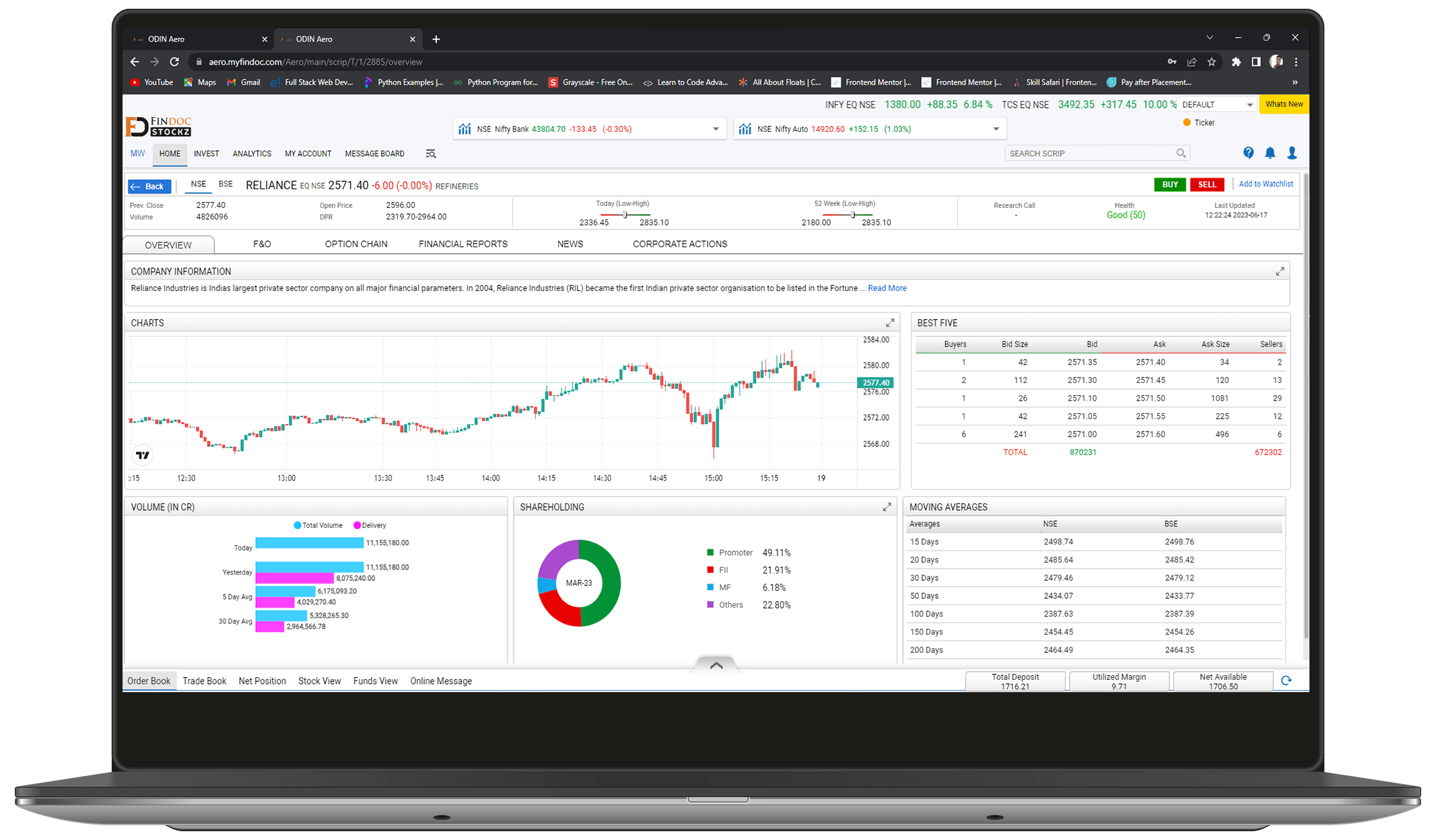This screenshot has height=840, width=1436.
Task: Open the FINANCIAL REPORTS tab
Action: 463,244
